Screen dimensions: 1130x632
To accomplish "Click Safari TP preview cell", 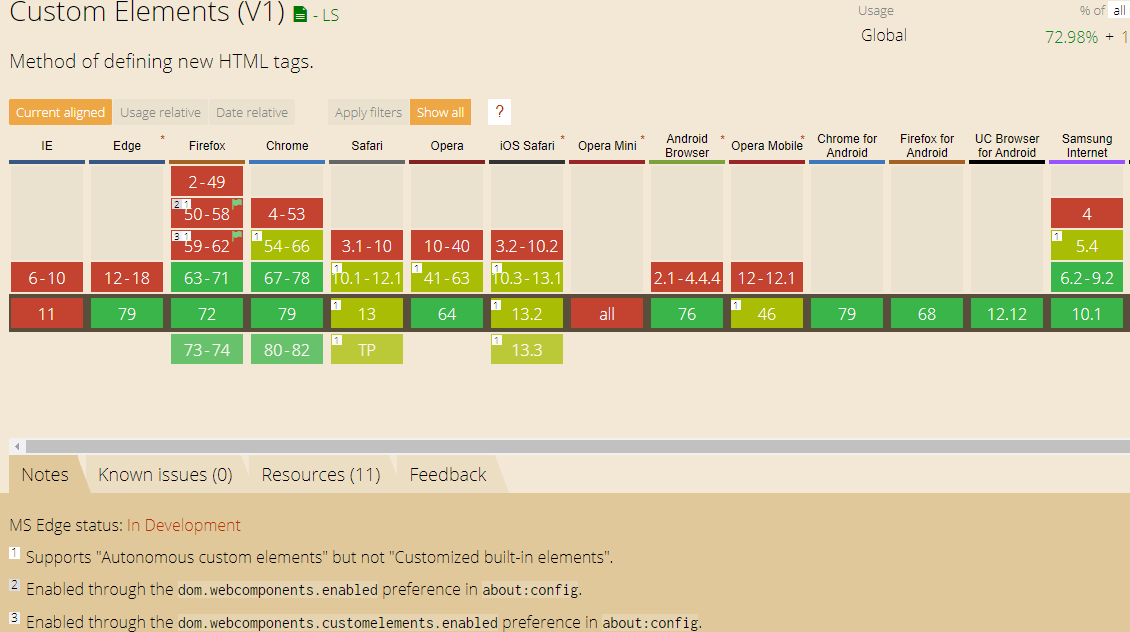I will pyautogui.click(x=367, y=350).
